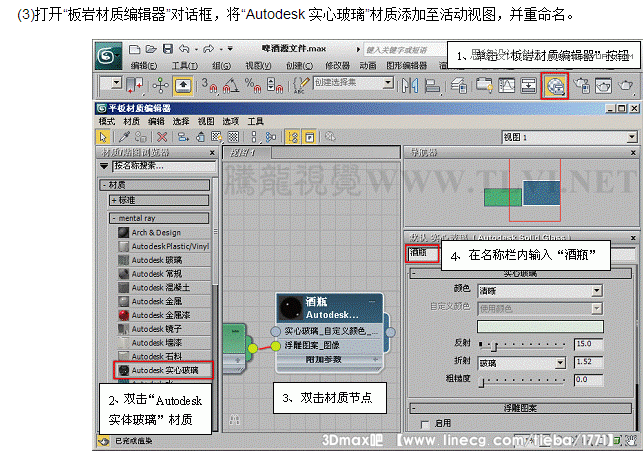The height and width of the screenshot is (457, 643).
Task: Toggle material/map browser panel icon
Action: 293,137
